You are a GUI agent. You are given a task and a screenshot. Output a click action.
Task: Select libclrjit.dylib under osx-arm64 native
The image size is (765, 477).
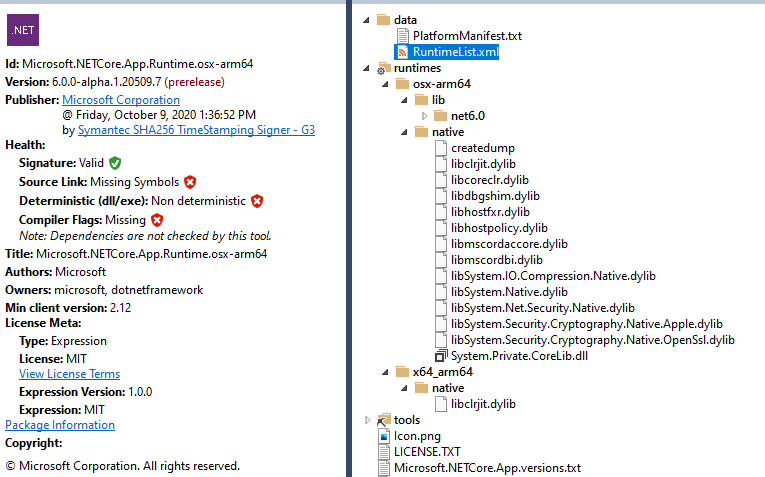pyautogui.click(x=483, y=164)
